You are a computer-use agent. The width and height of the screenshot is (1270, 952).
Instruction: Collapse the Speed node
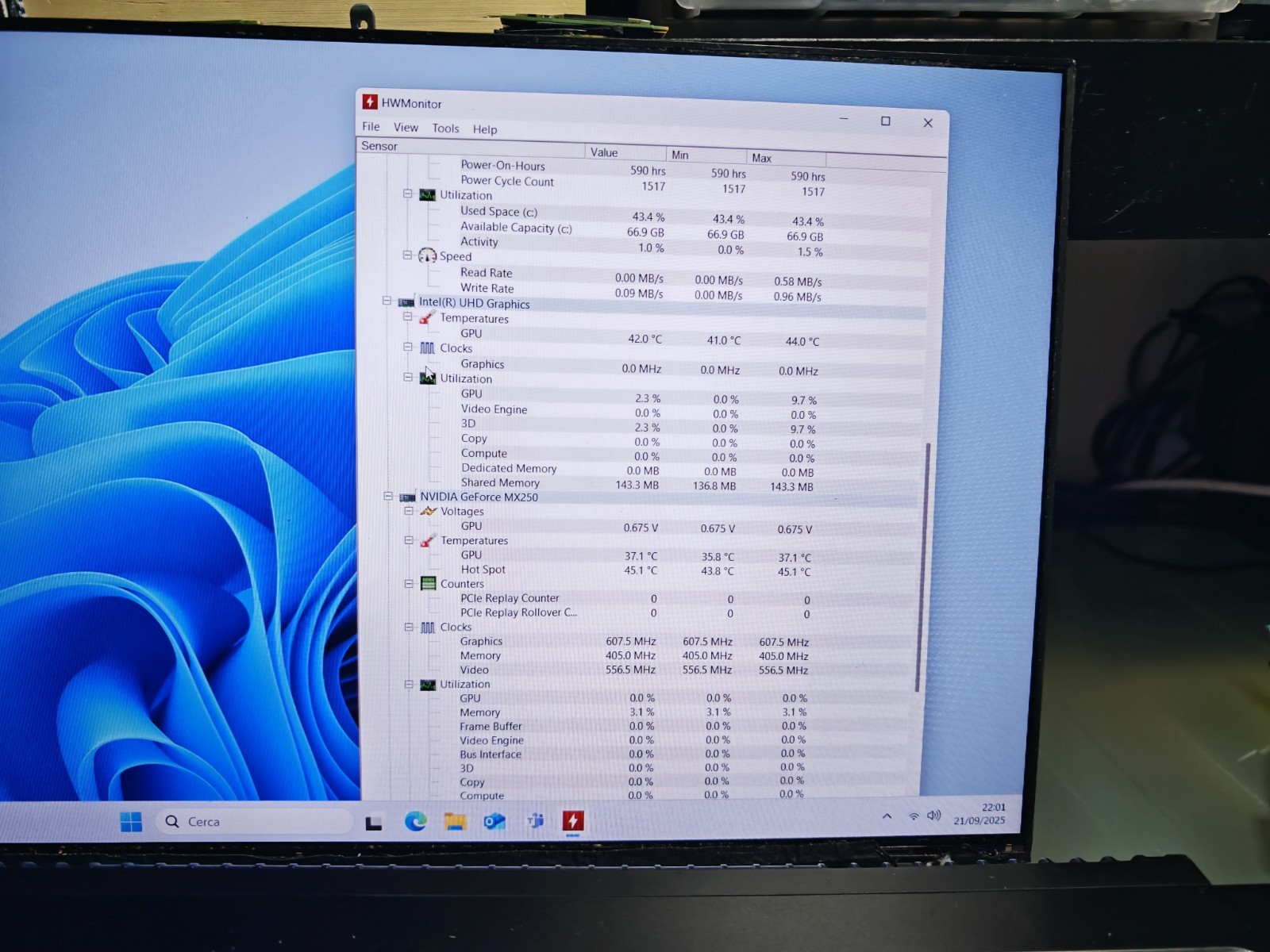coord(407,255)
